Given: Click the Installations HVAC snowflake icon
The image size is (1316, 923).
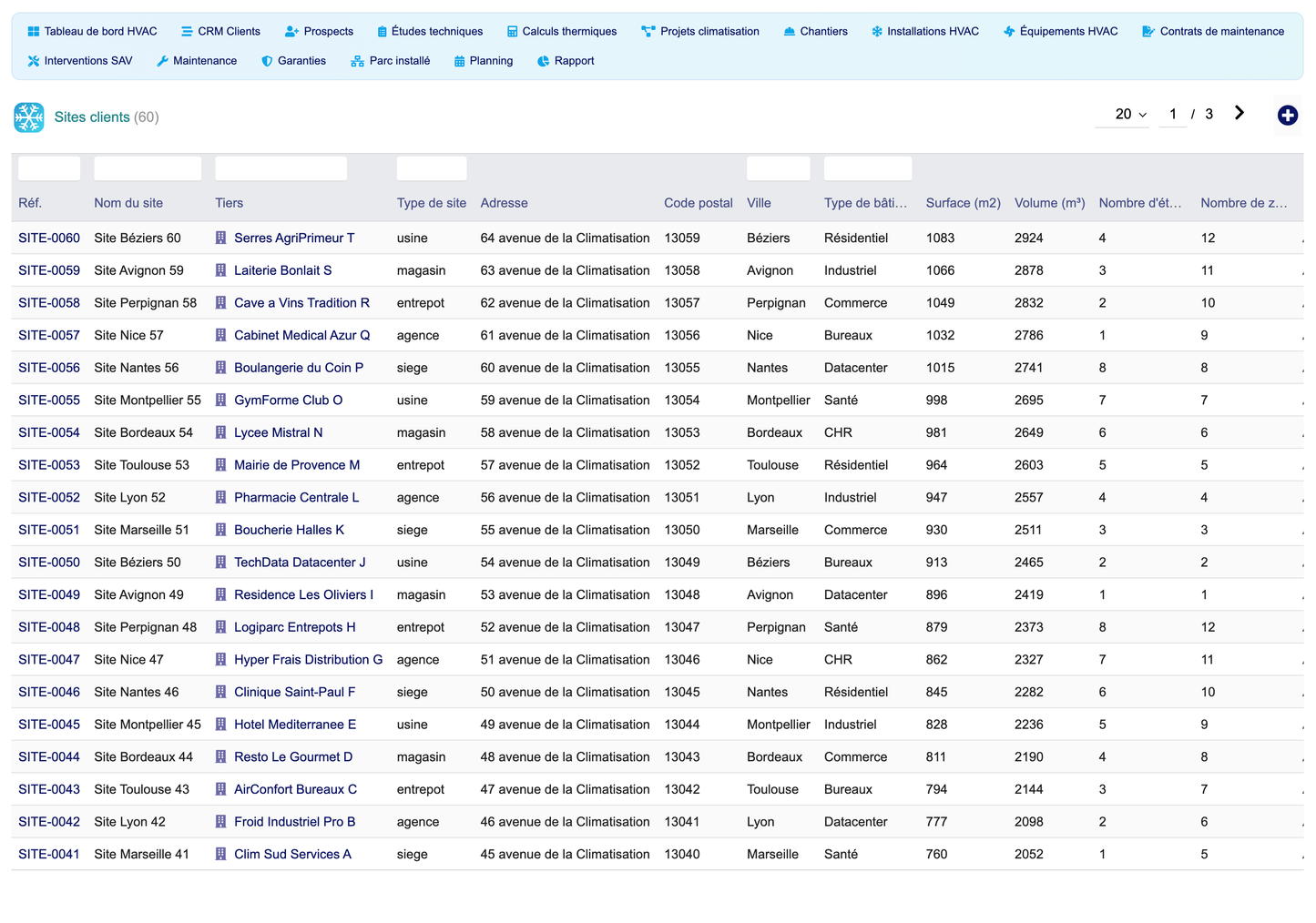Looking at the screenshot, I should pos(877,31).
